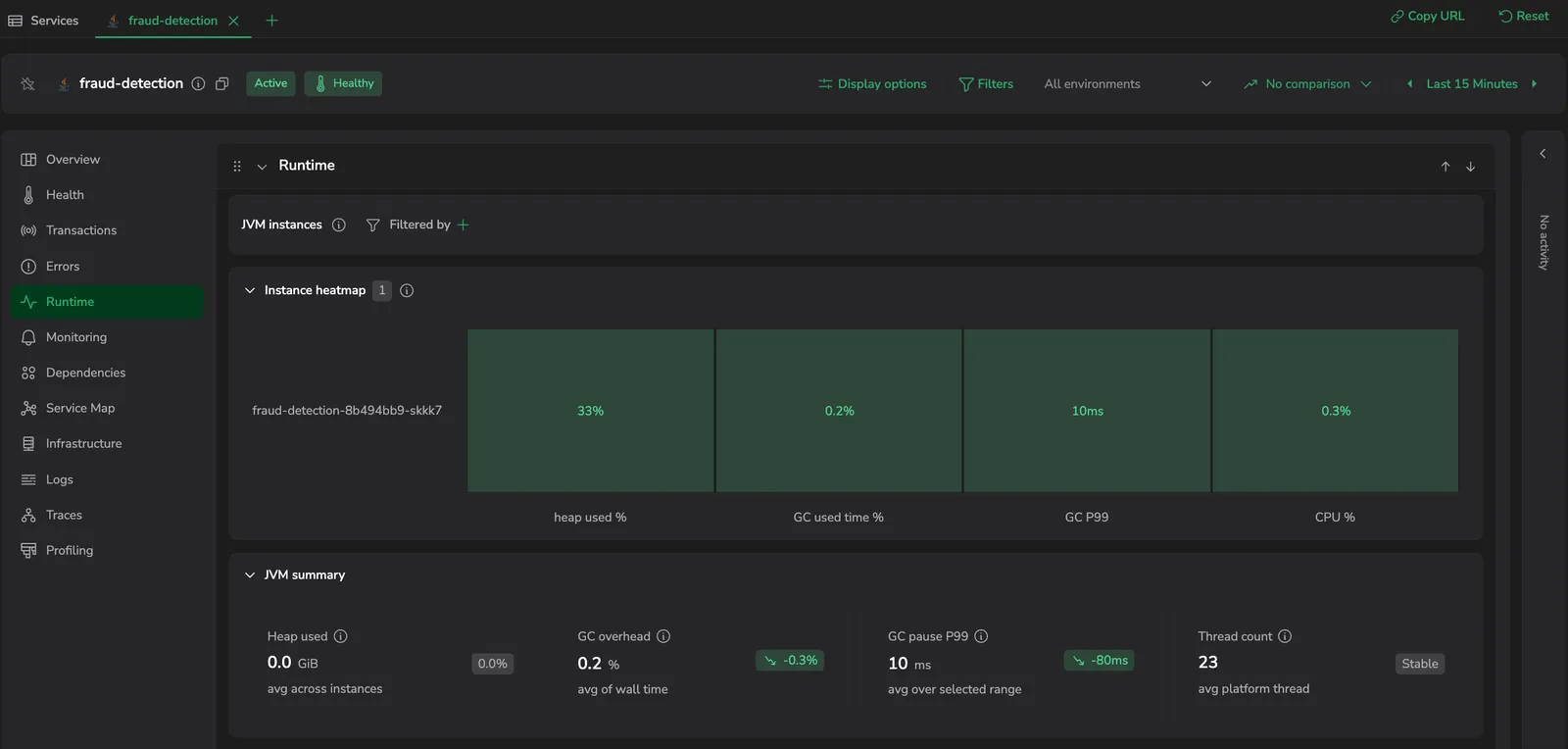Click the heap used % column label

(x=590, y=517)
